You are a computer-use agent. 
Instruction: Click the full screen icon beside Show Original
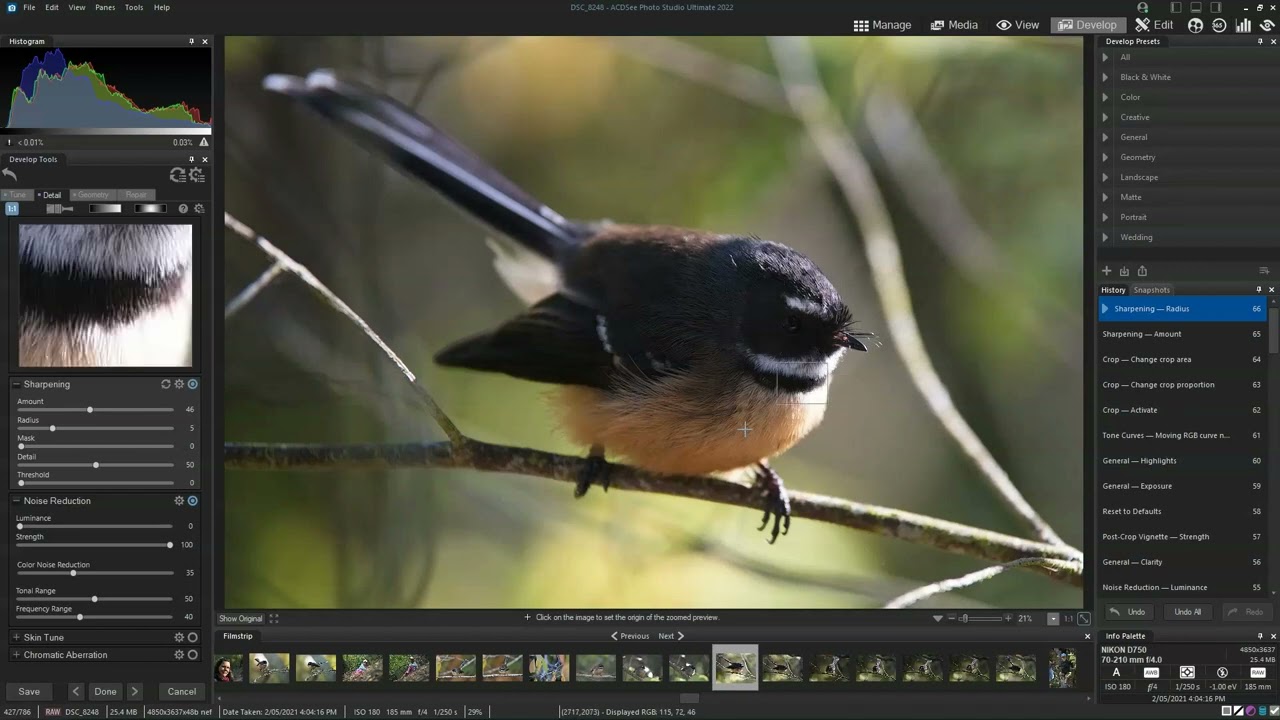[x=274, y=618]
